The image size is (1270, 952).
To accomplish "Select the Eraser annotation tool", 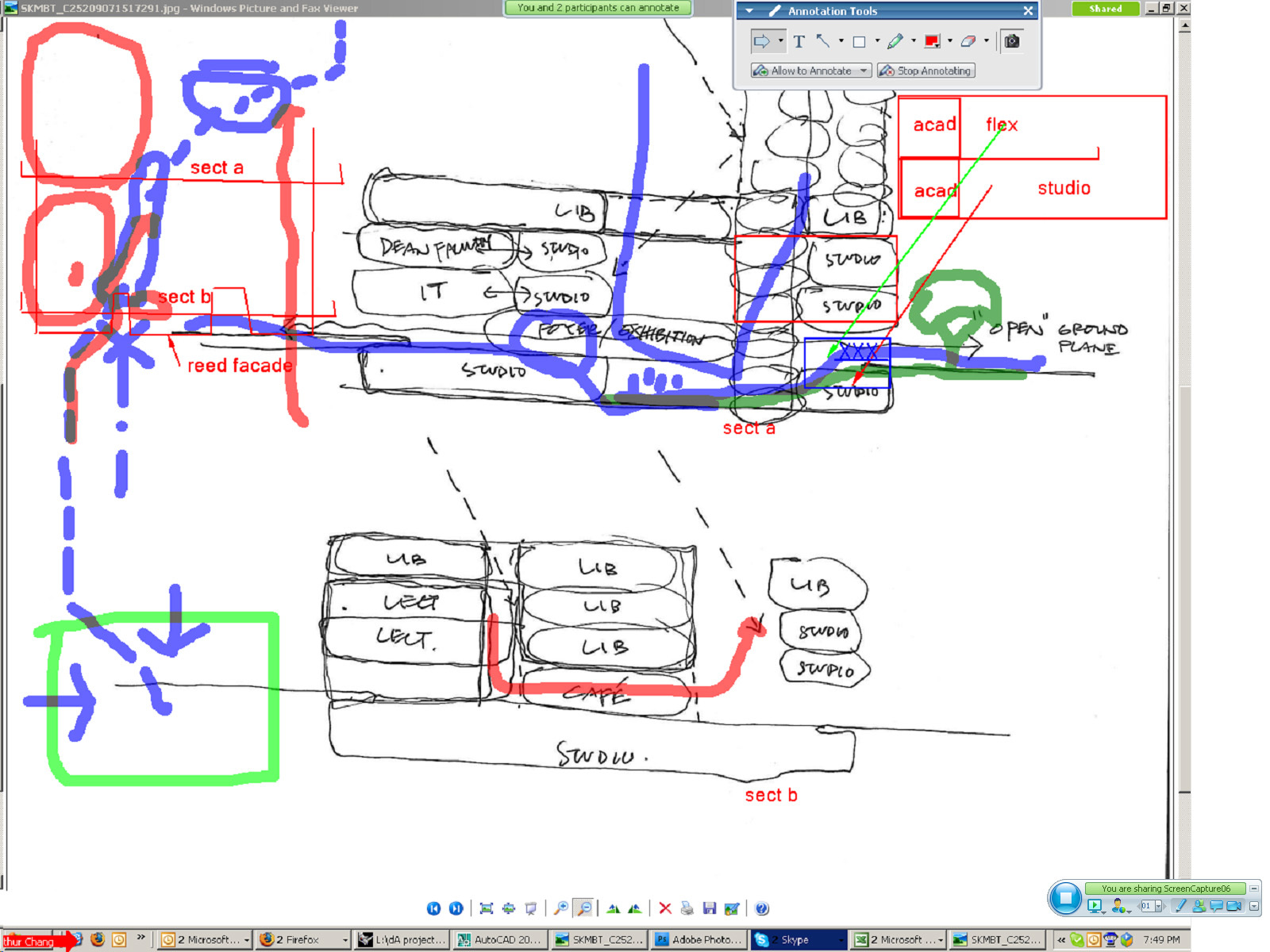I will tap(968, 41).
